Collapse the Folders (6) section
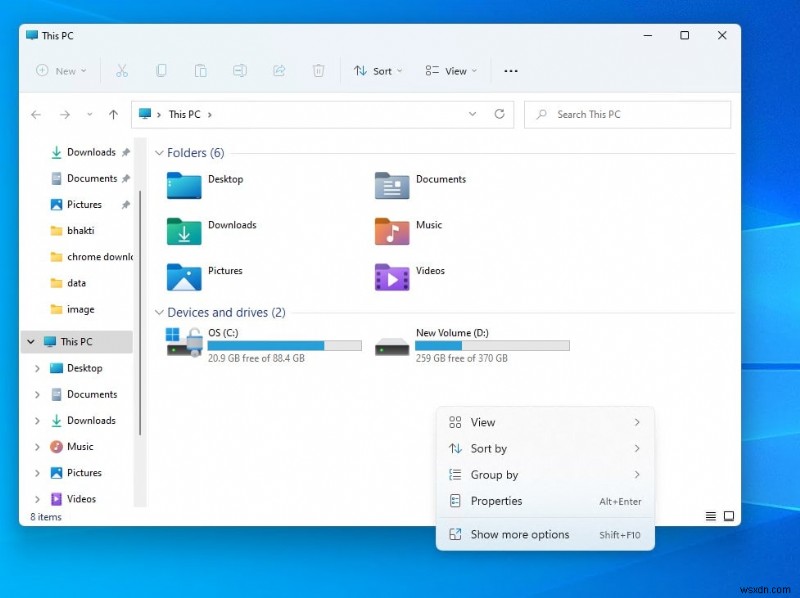 point(159,153)
